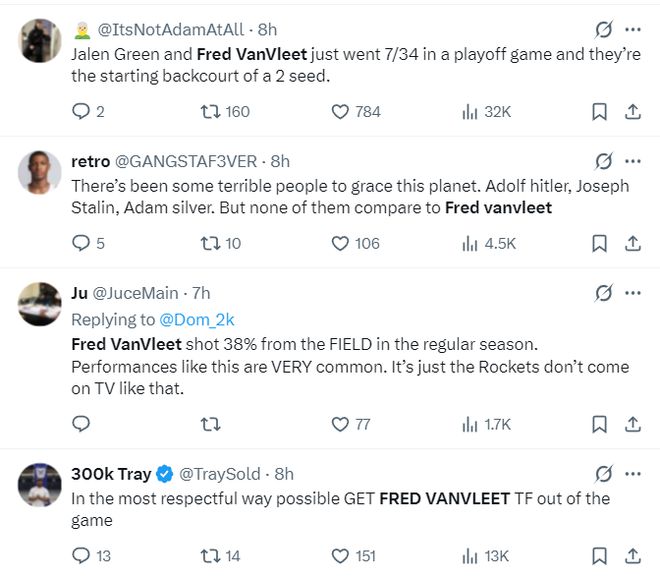Share the tweet from Ju @JuceMain
Screen dimensions: 660x580
632,424
